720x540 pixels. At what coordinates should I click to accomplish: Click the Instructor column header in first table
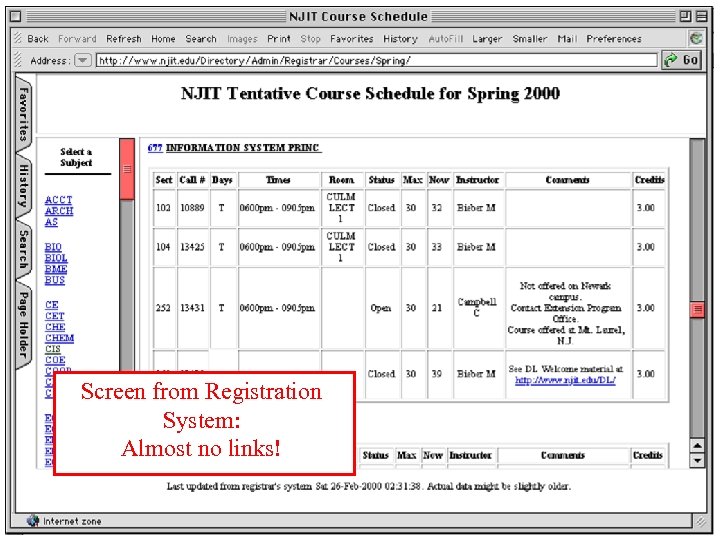[x=478, y=180]
